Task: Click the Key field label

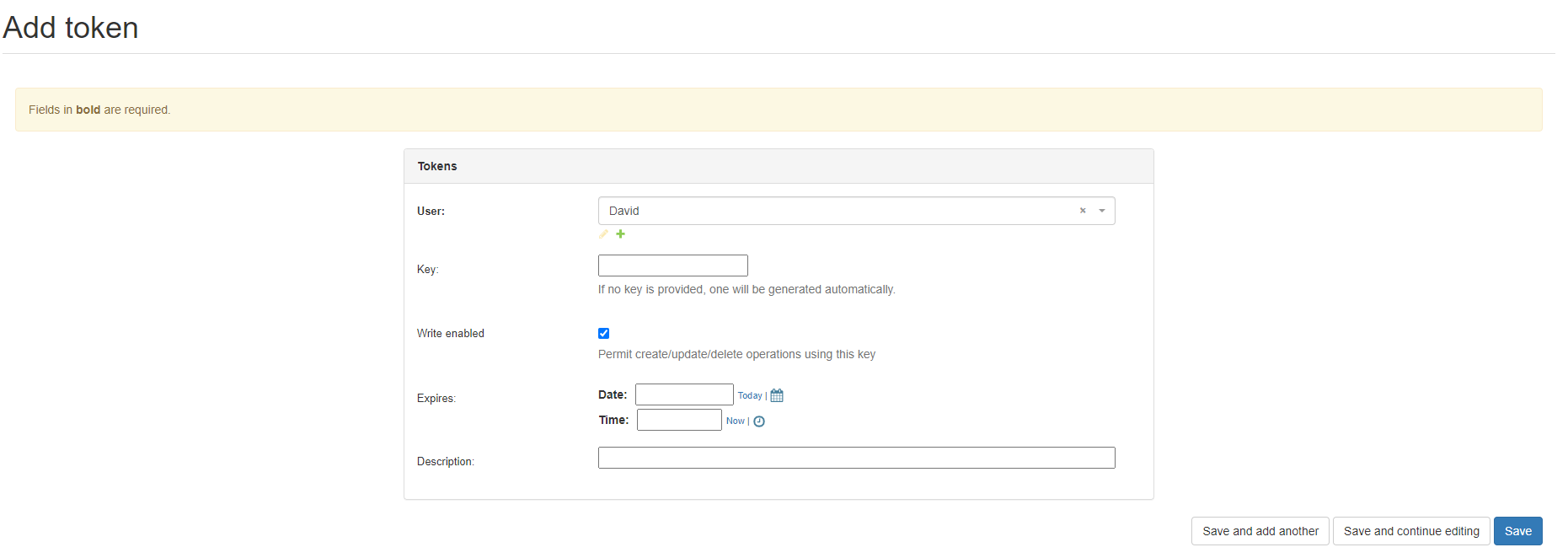Action: (x=427, y=270)
